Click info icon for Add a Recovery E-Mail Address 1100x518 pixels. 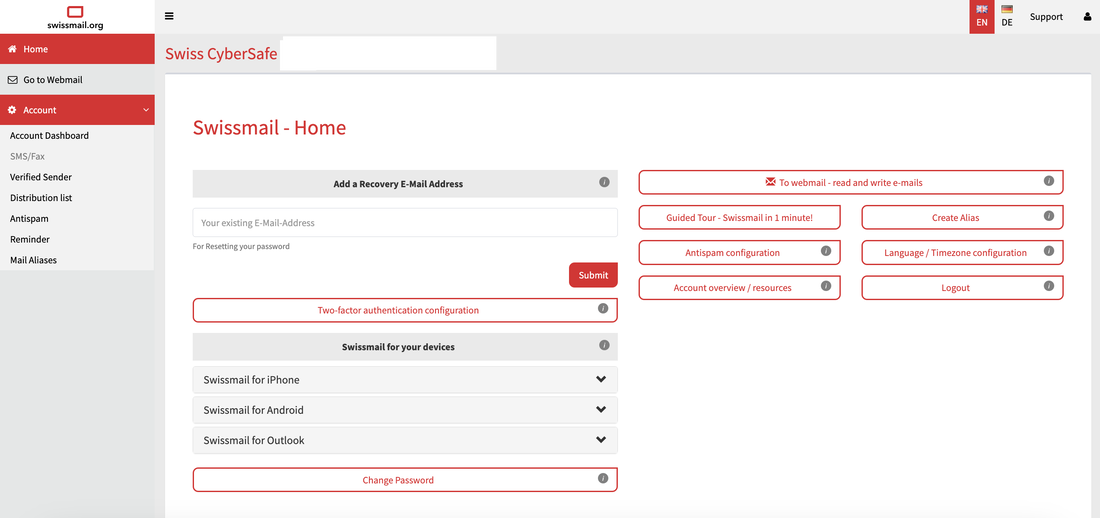(x=604, y=182)
